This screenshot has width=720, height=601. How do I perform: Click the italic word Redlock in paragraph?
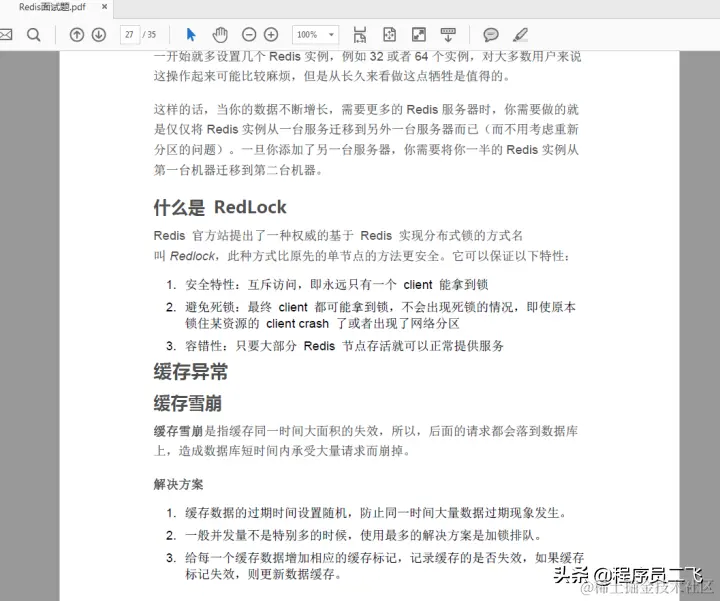coord(192,256)
